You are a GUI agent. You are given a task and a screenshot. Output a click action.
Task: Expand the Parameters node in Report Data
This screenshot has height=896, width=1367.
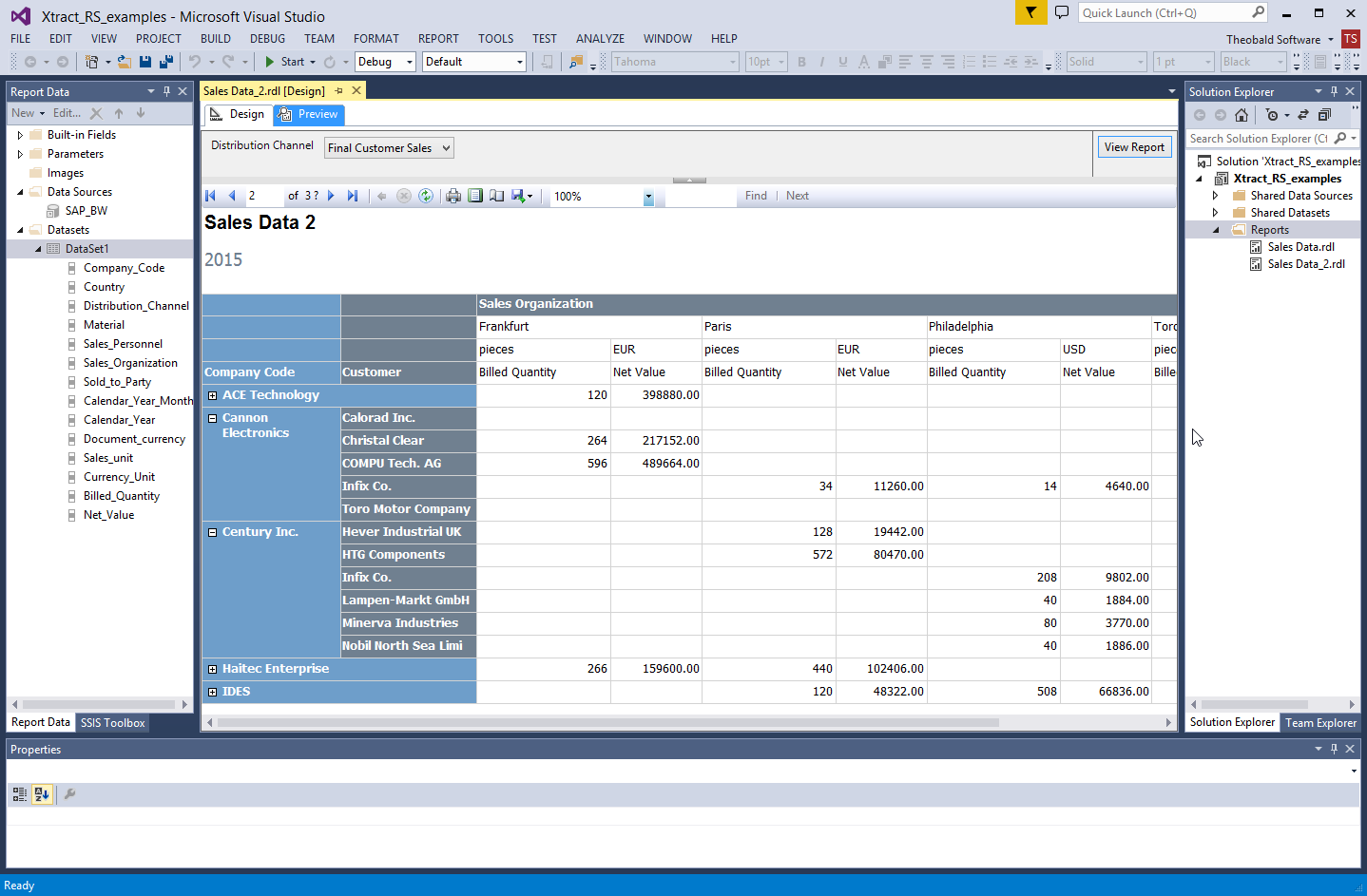tap(20, 154)
